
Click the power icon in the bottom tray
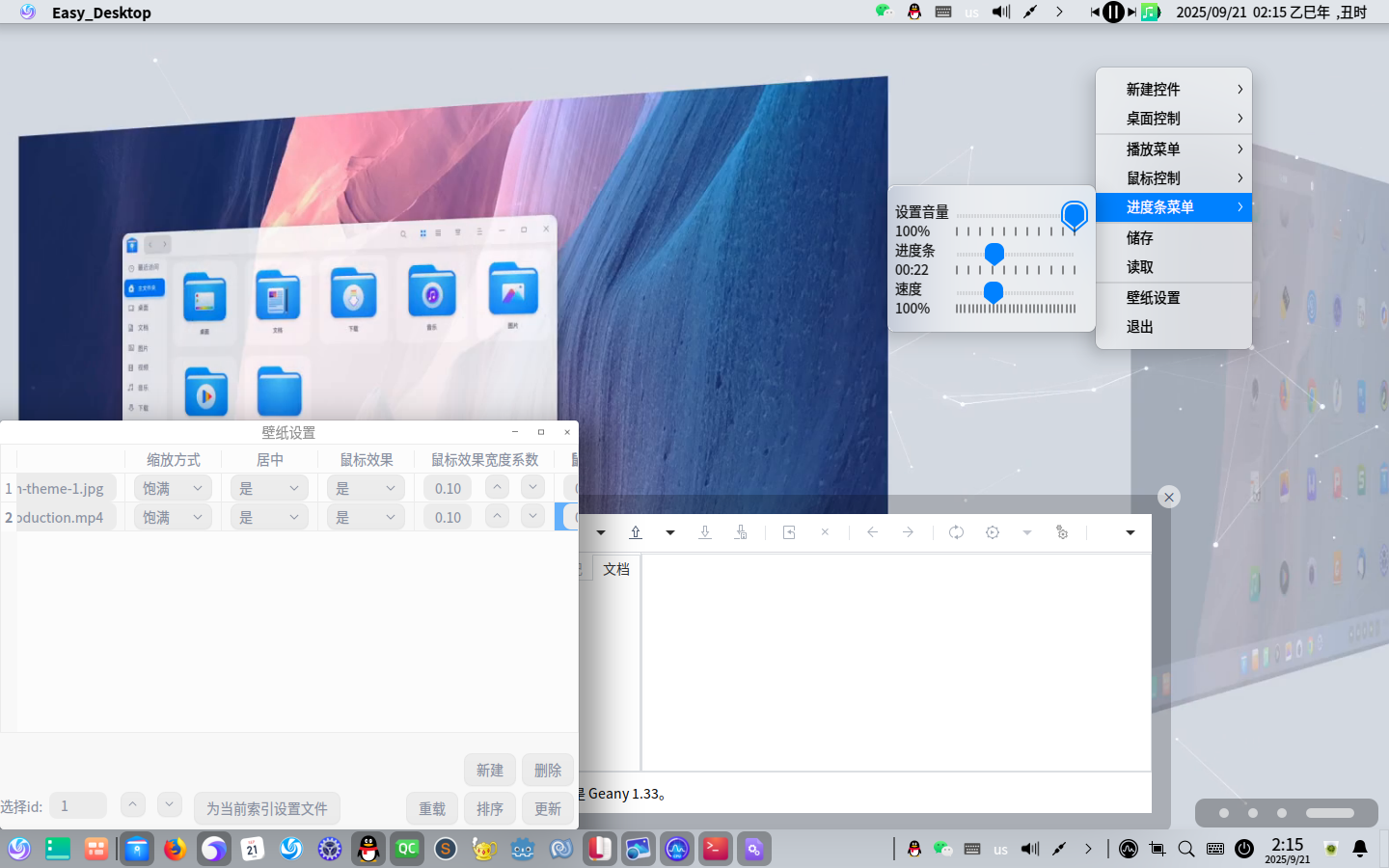coord(1244,849)
